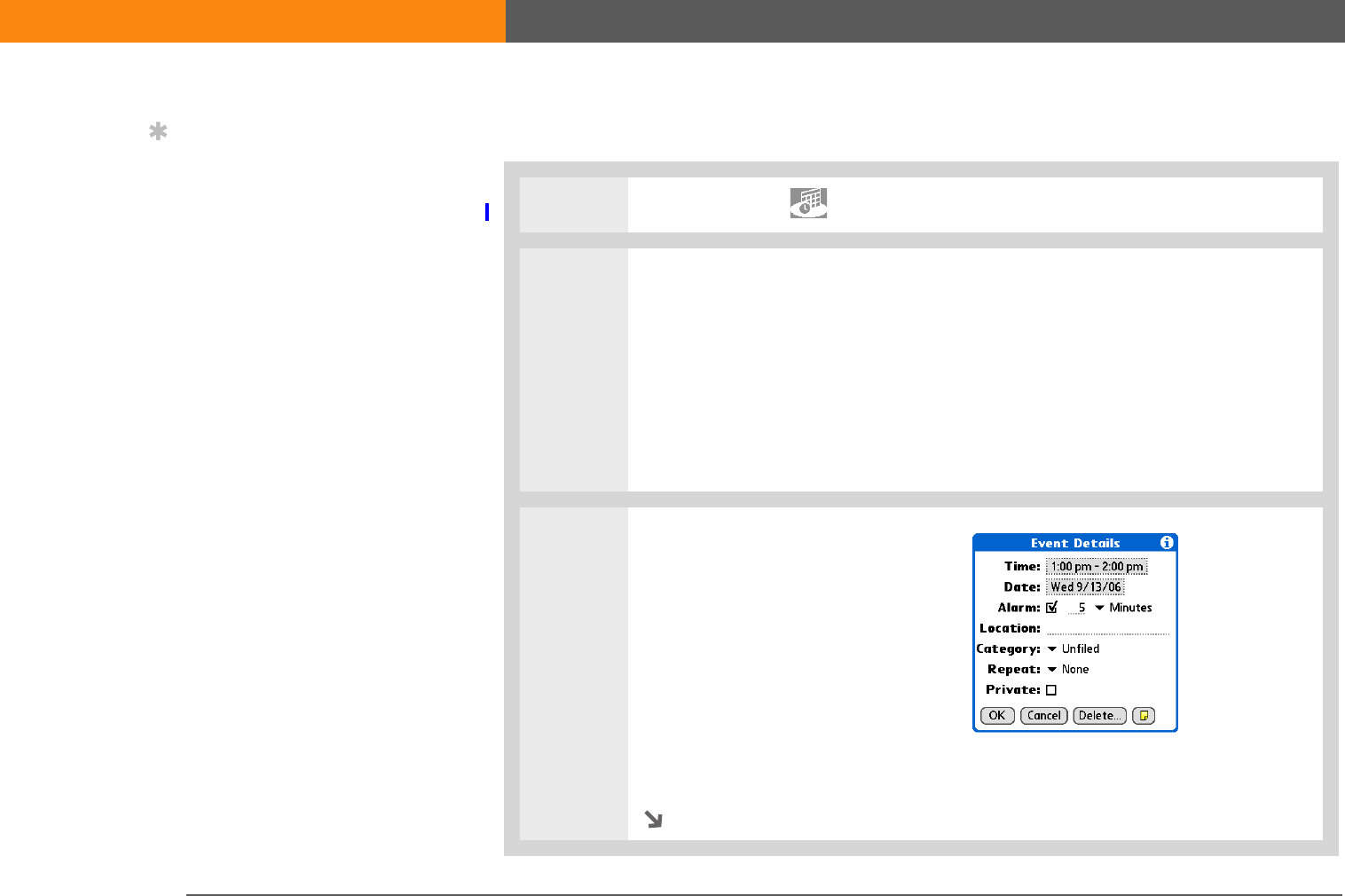The width and height of the screenshot is (1345, 896).
Task: Select the 1:00 pm - 2:00 pm time box
Action: pyautogui.click(x=1097, y=567)
